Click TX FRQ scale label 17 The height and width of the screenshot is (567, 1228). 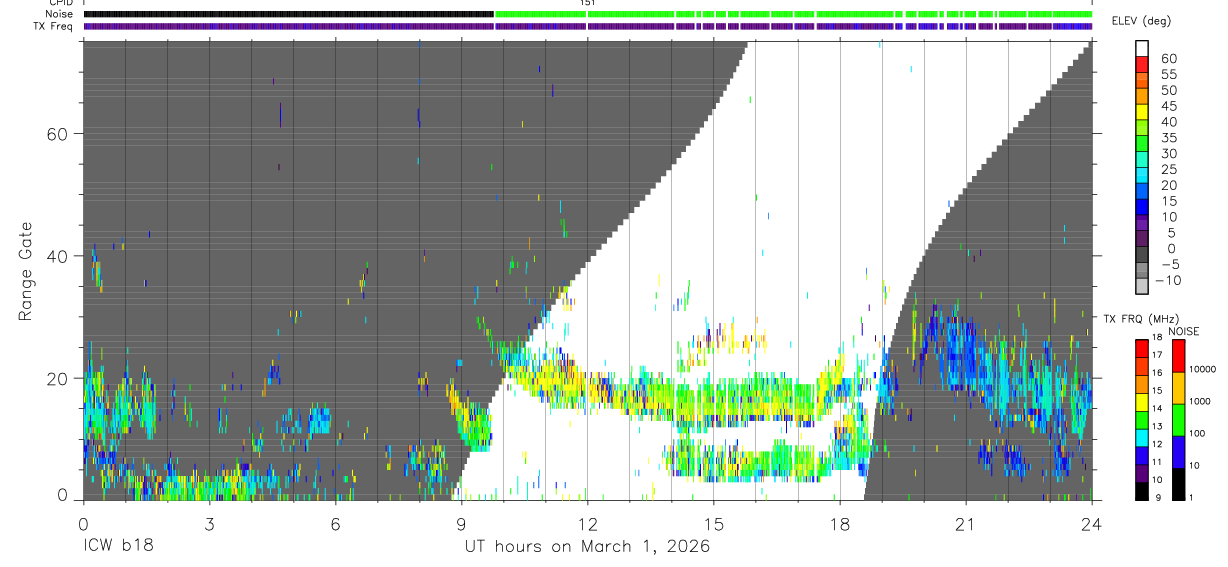pyautogui.click(x=1156, y=355)
